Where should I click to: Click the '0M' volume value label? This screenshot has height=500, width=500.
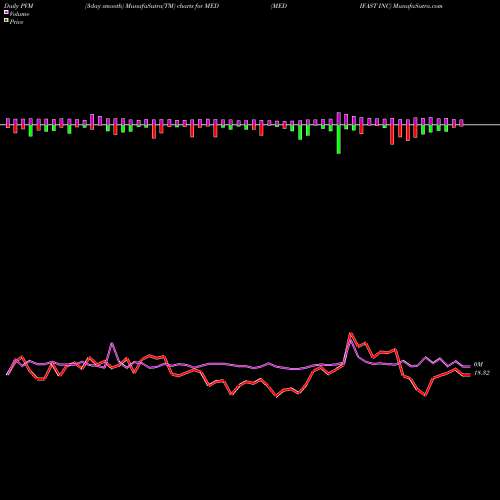478,365
